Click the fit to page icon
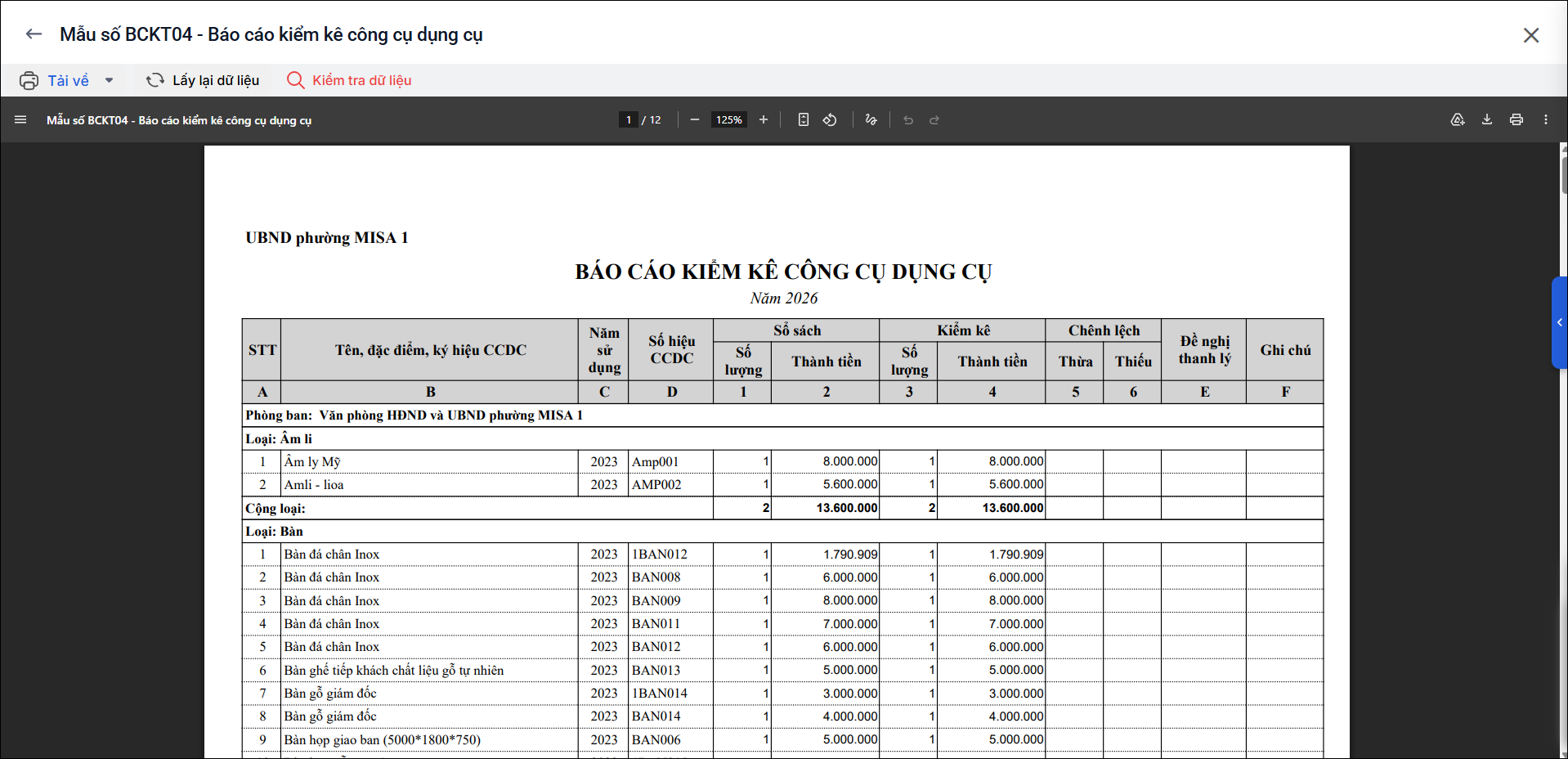Screen dimensions: 1568x759 pos(804,119)
